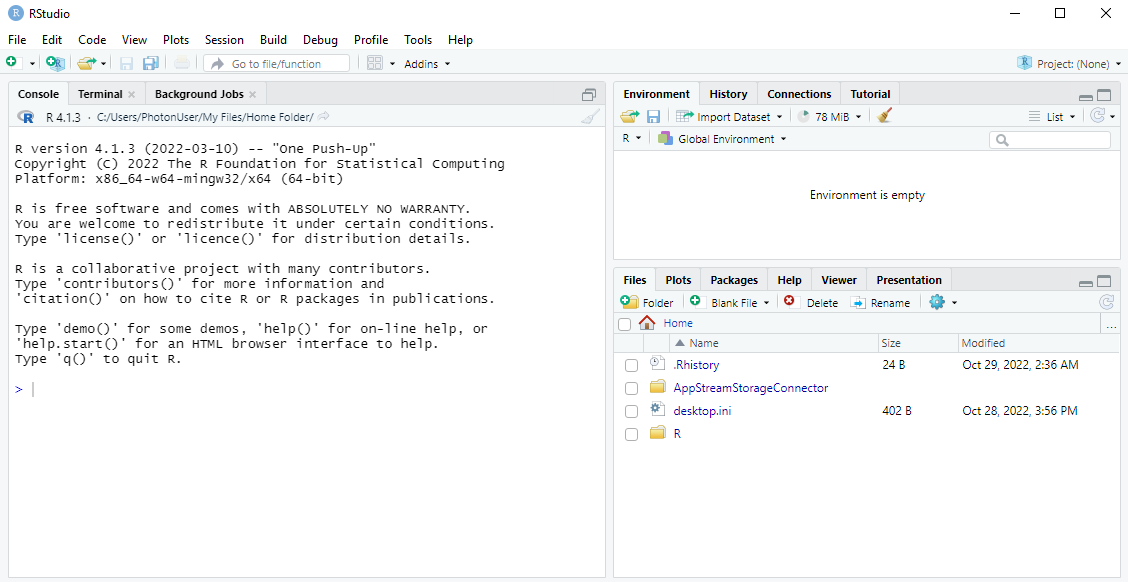Open the Addins dropdown menu
1128x582 pixels.
427,64
